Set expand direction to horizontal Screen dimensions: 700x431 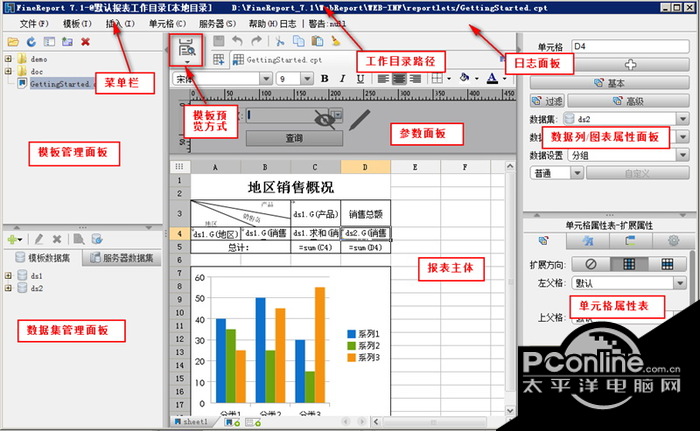pos(667,264)
